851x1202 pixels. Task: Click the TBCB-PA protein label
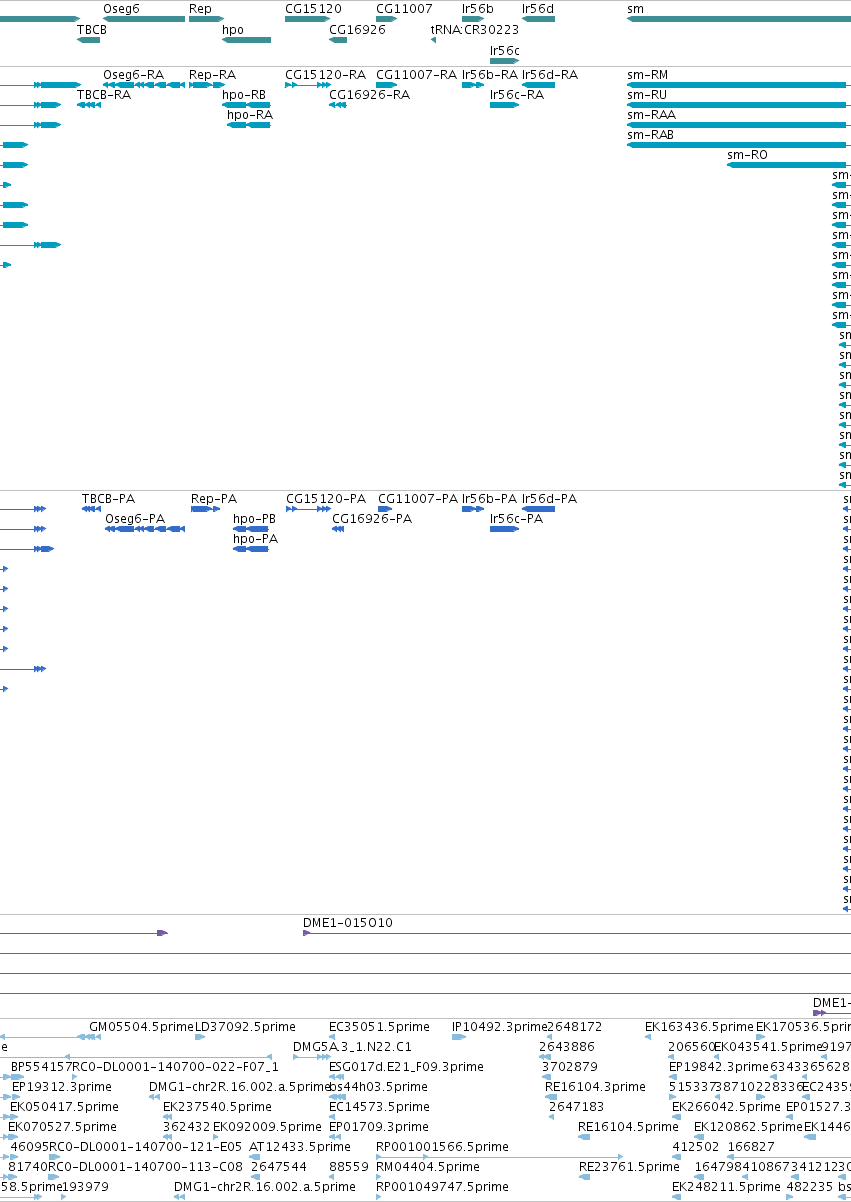pyautogui.click(x=108, y=499)
